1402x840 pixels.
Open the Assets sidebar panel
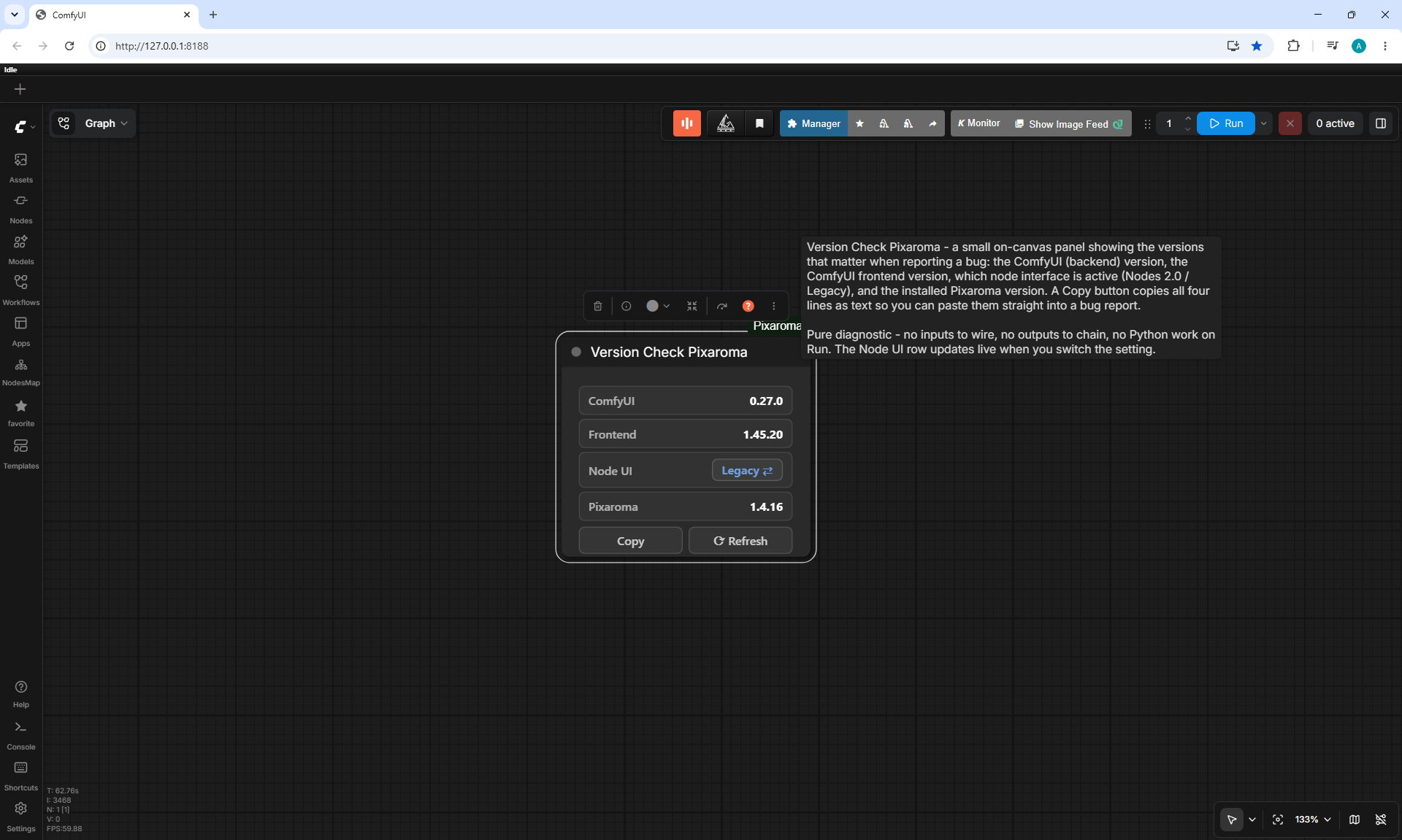tap(20, 167)
